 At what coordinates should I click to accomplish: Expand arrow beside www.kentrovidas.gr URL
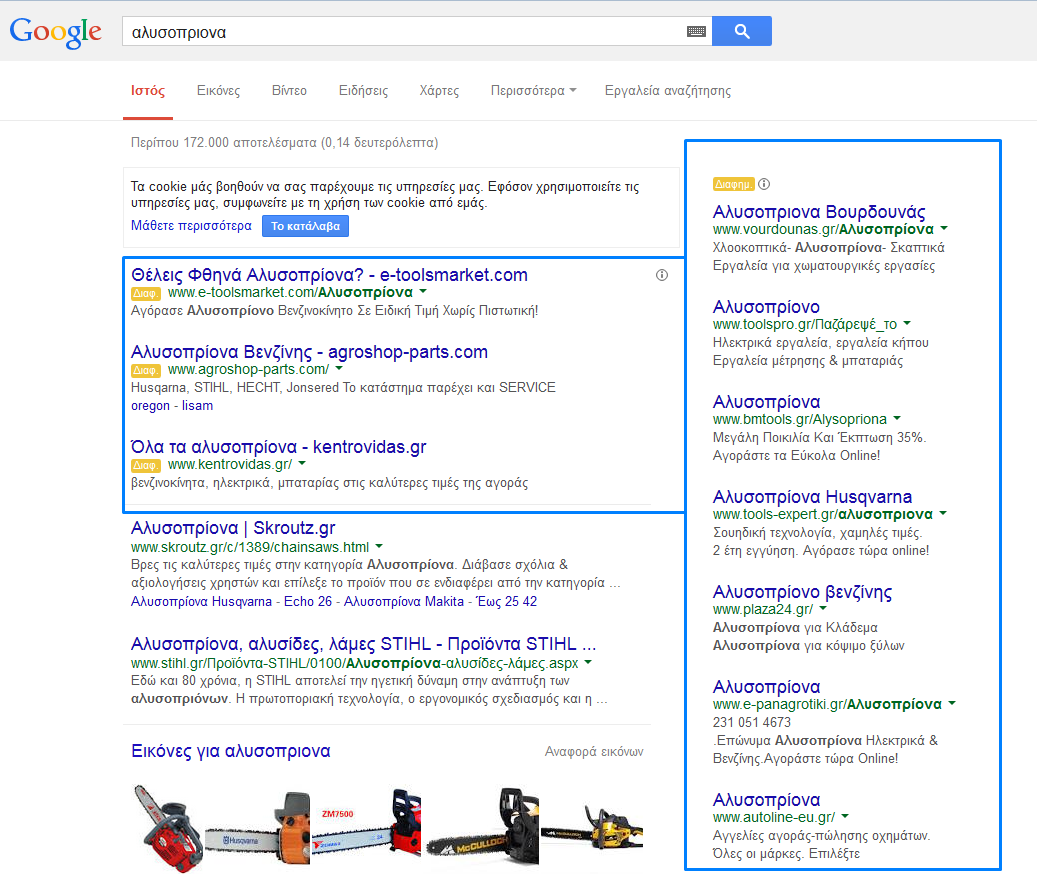point(302,463)
